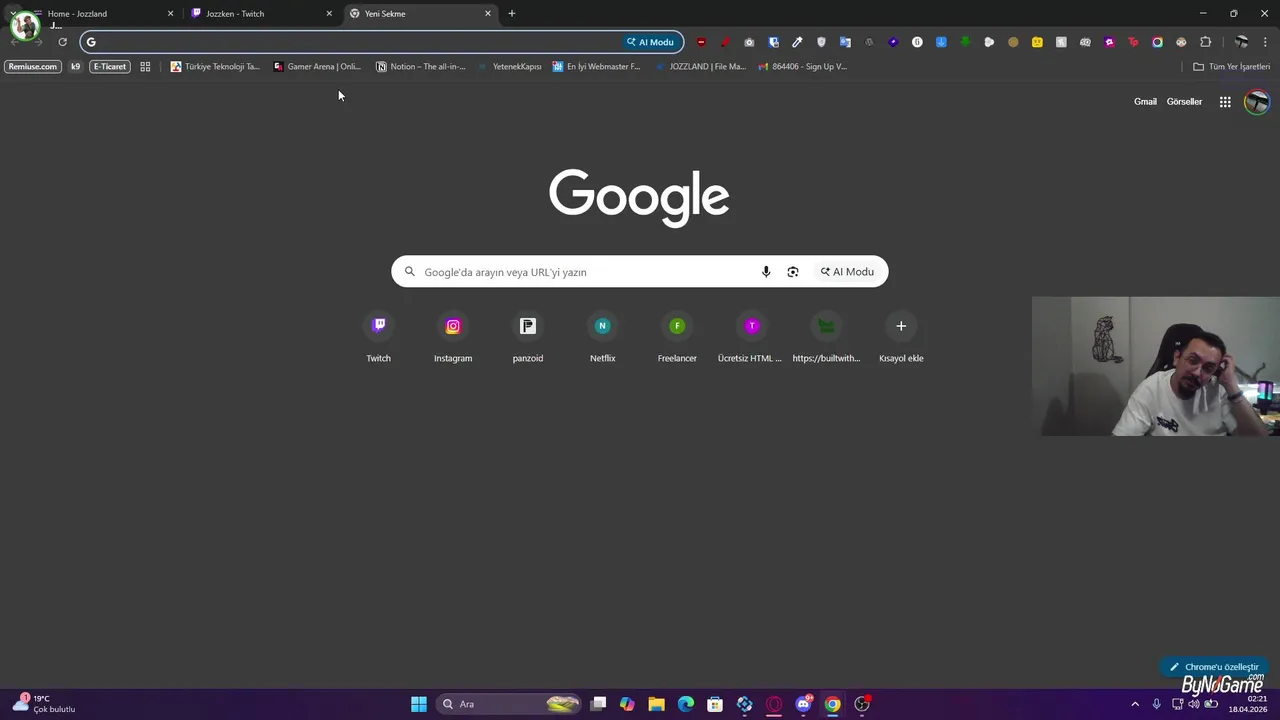This screenshot has width=1280, height=720.
Task: Open Microsoft Edge from taskbar
Action: (686, 704)
